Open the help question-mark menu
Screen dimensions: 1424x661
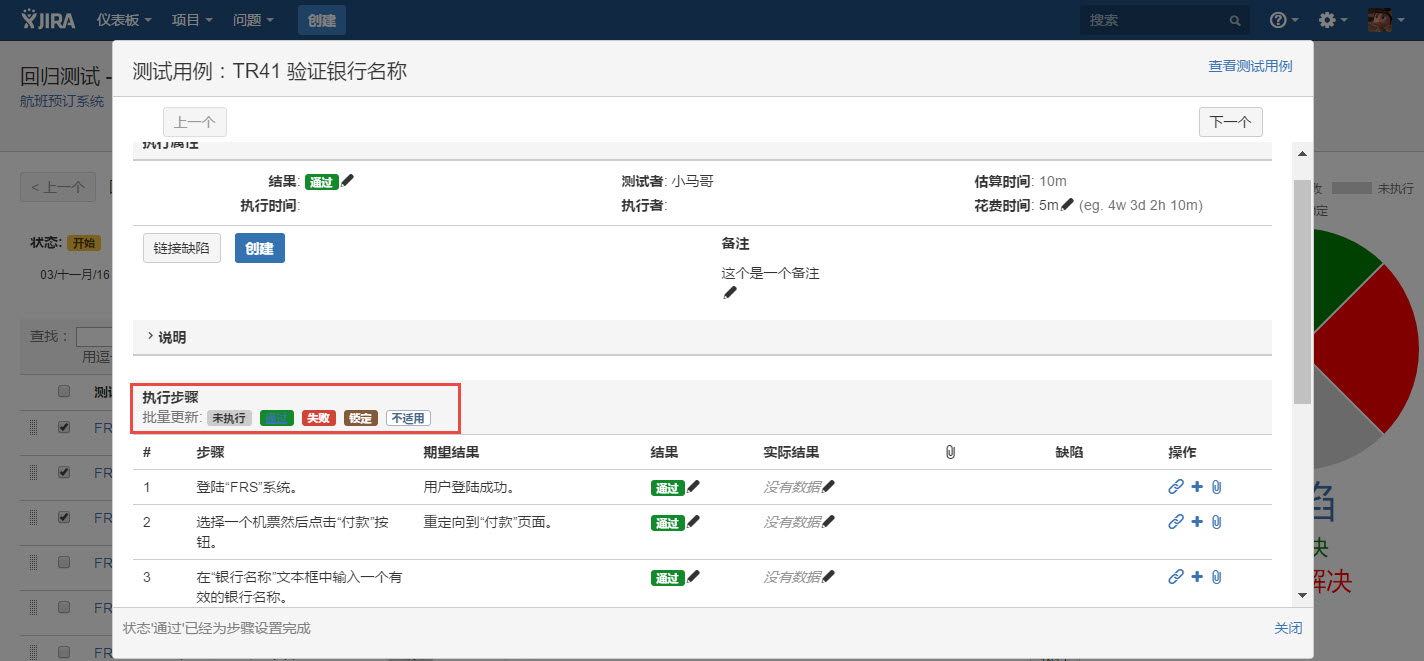coord(1284,20)
